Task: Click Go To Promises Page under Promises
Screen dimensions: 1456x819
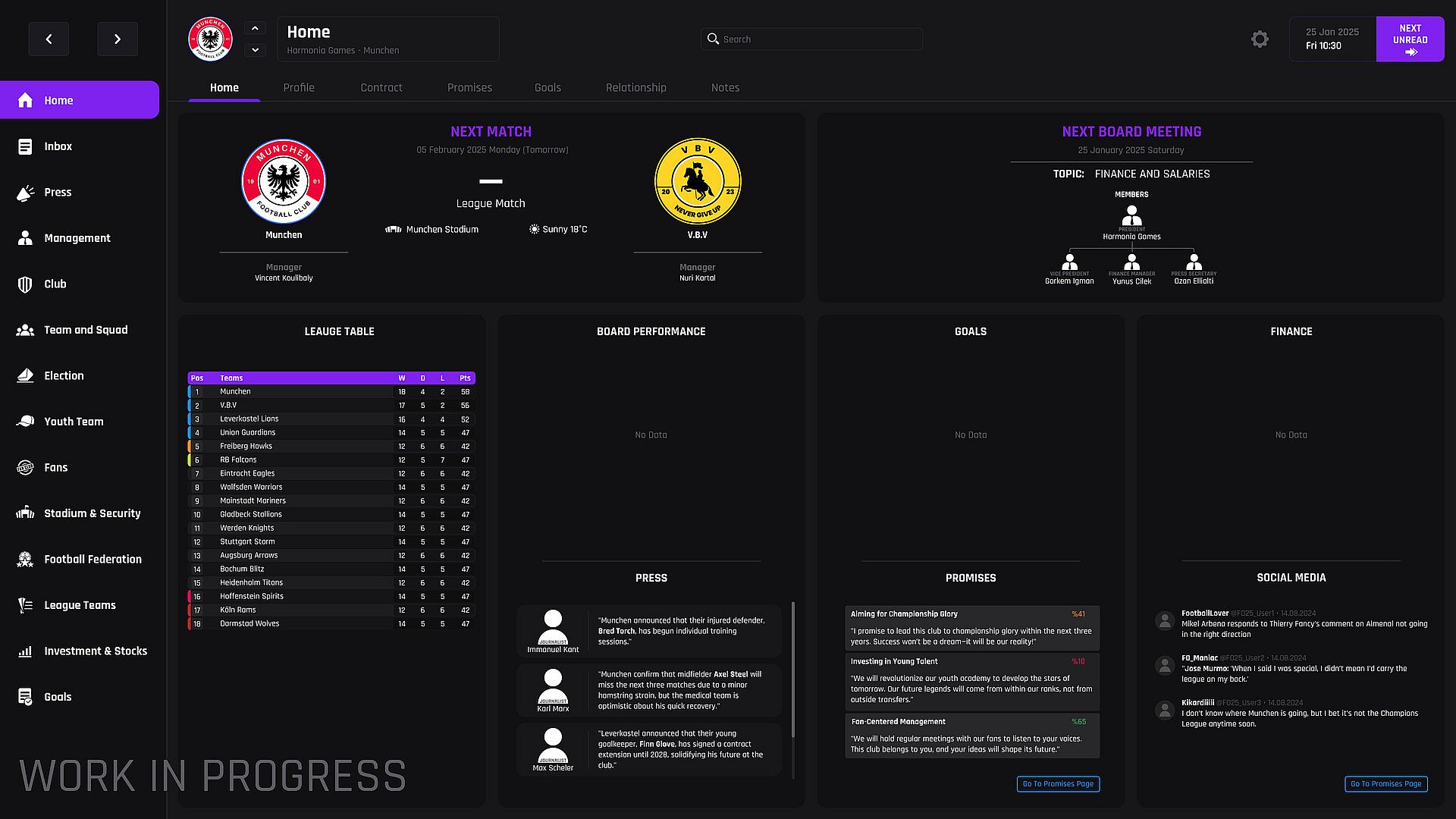Action: click(x=1058, y=784)
